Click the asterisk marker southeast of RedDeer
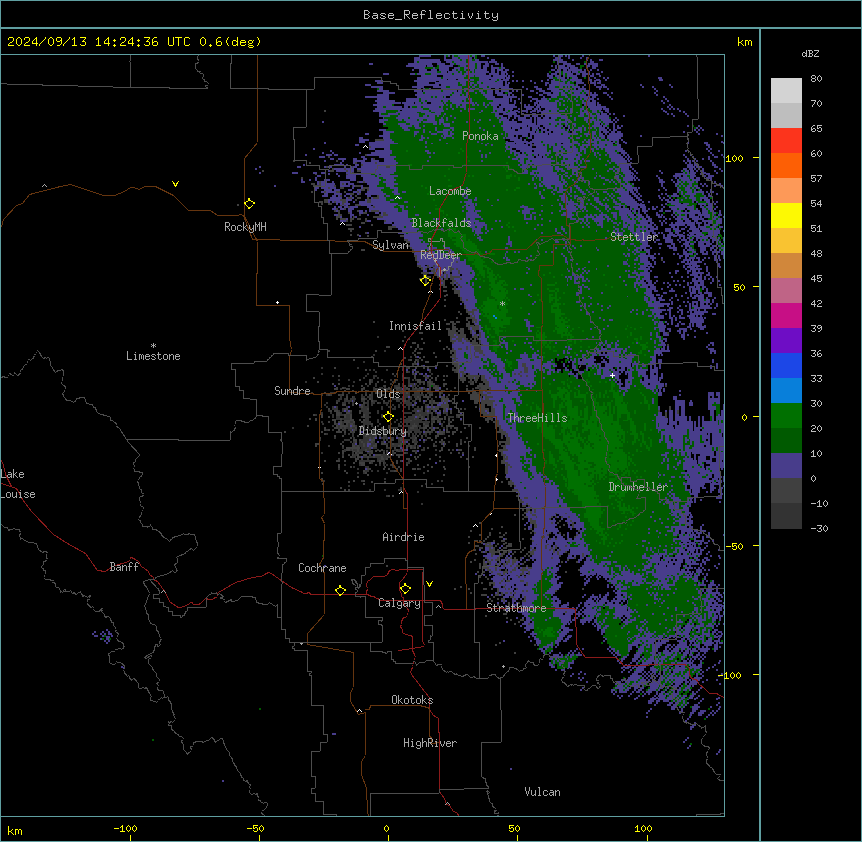The image size is (862, 842). pyautogui.click(x=502, y=303)
